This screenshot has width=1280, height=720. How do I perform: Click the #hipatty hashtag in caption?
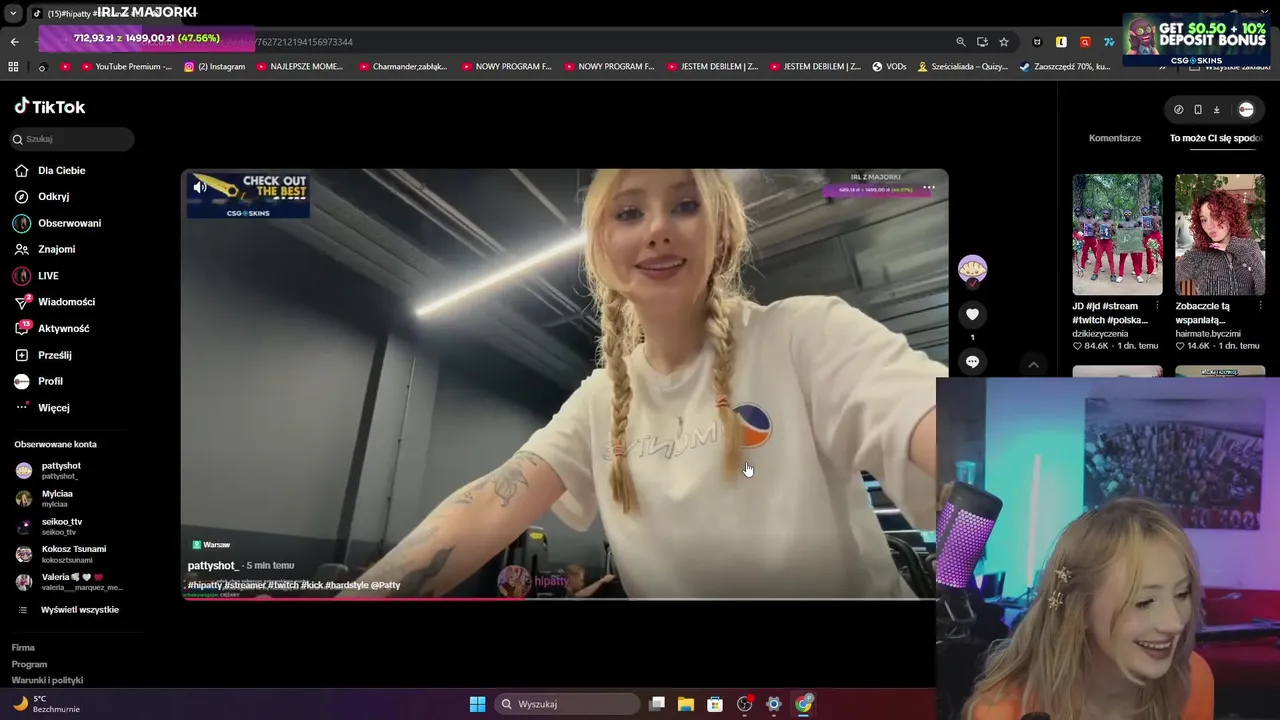point(205,585)
